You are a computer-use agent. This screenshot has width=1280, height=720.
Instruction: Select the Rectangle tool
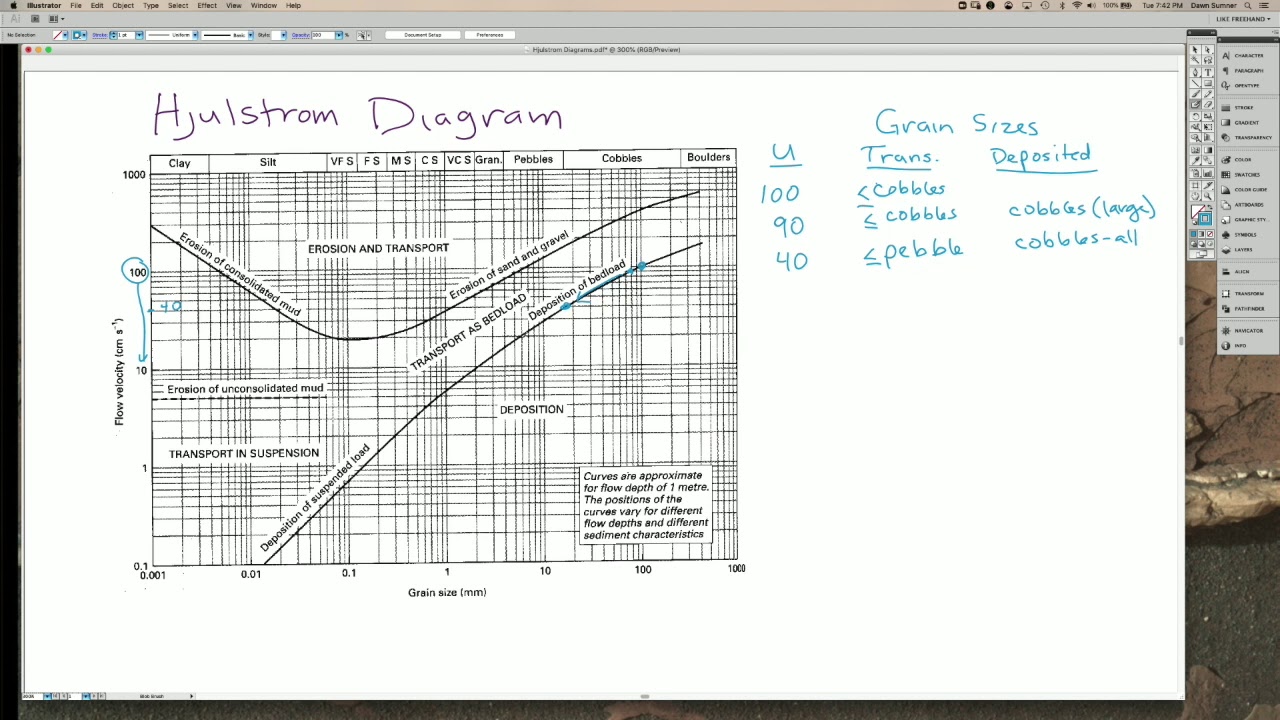click(x=1207, y=83)
